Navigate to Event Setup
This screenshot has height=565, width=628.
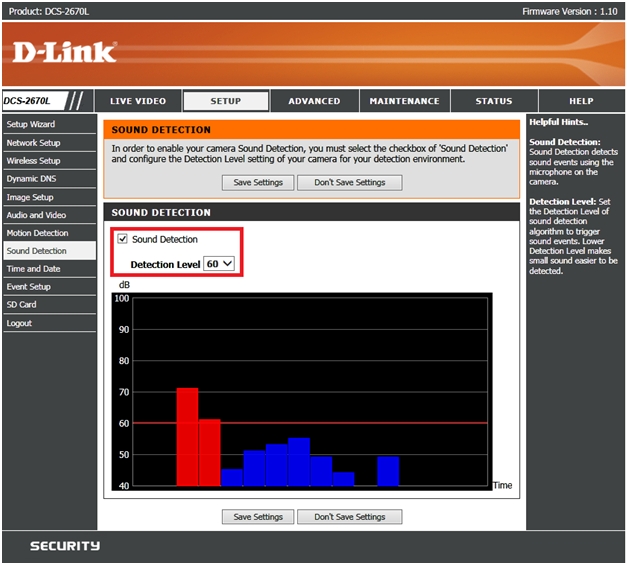pyautogui.click(x=29, y=287)
